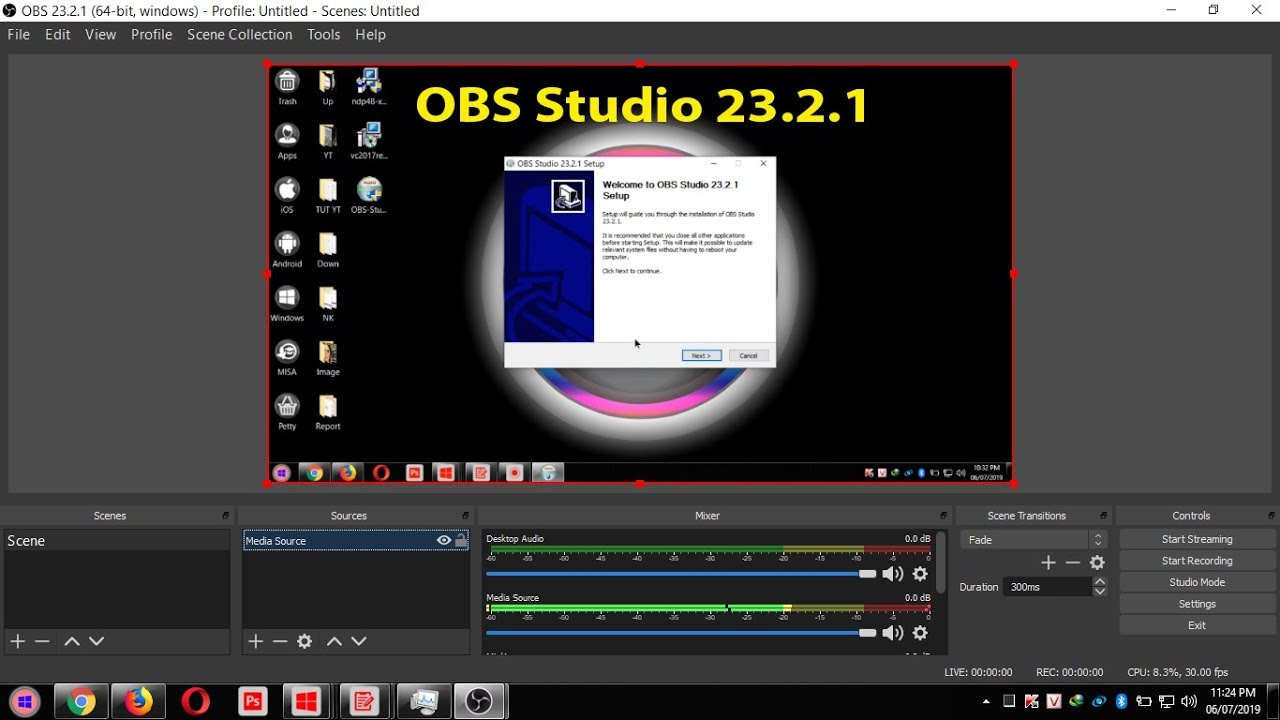Viewport: 1280px width, 720px height.
Task: Undock the Controls panel
Action: [1271, 516]
